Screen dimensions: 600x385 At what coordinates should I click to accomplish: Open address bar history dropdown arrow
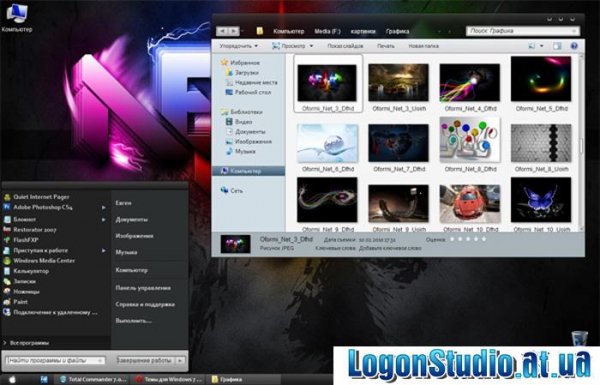(439, 31)
